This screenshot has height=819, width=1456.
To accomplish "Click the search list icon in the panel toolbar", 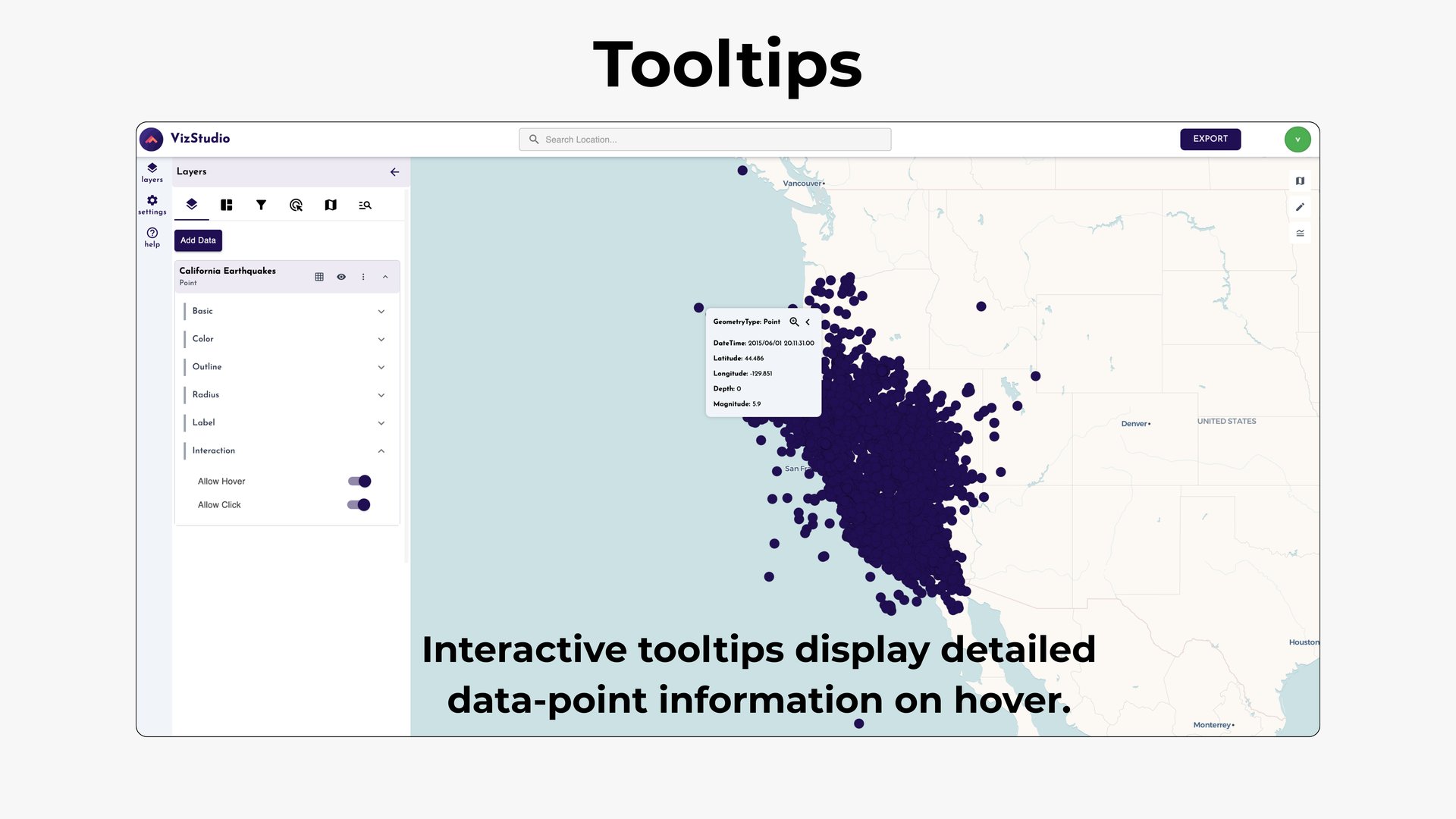I will pyautogui.click(x=365, y=205).
